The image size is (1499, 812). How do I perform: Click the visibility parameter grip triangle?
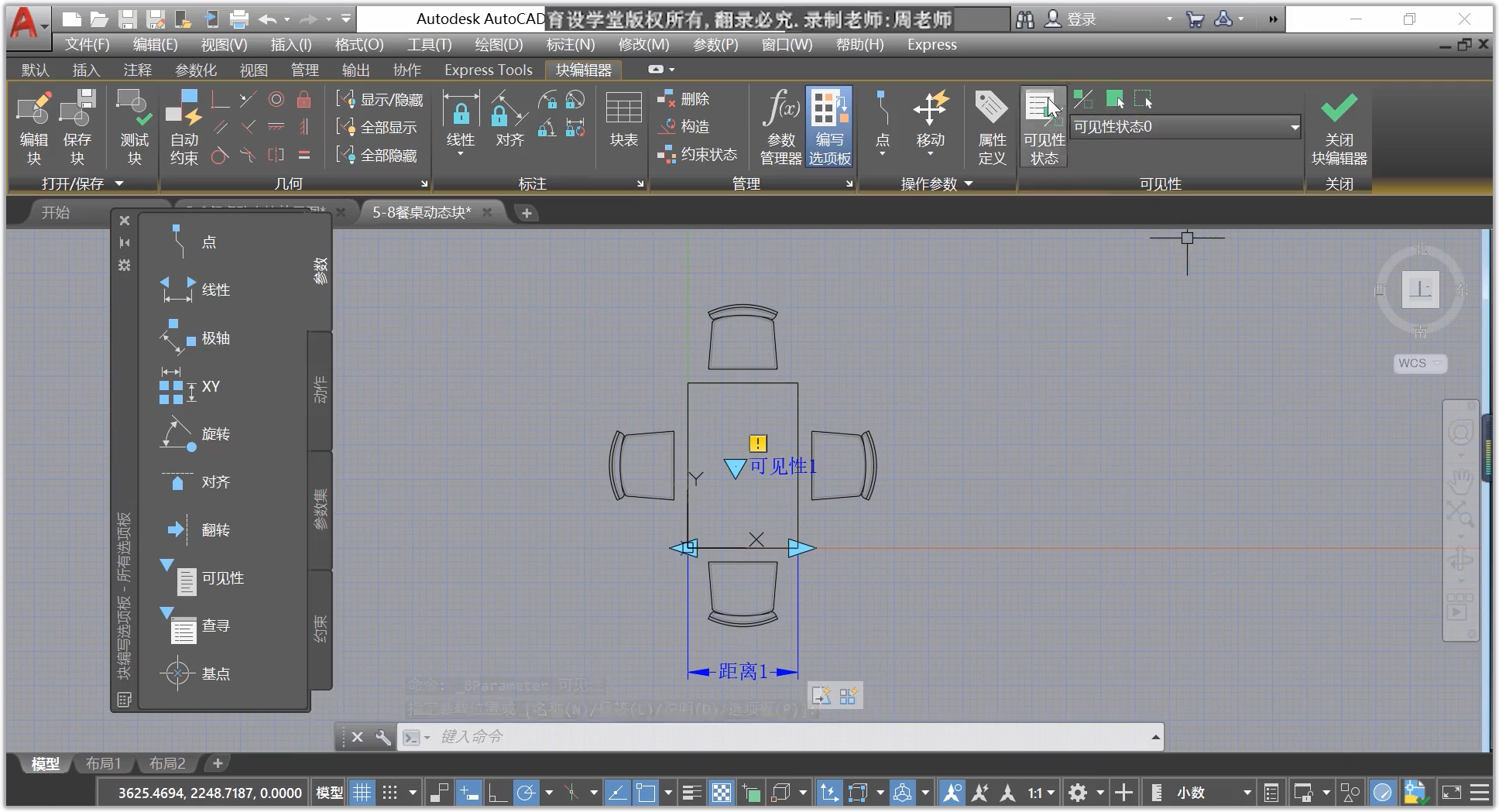(x=734, y=468)
